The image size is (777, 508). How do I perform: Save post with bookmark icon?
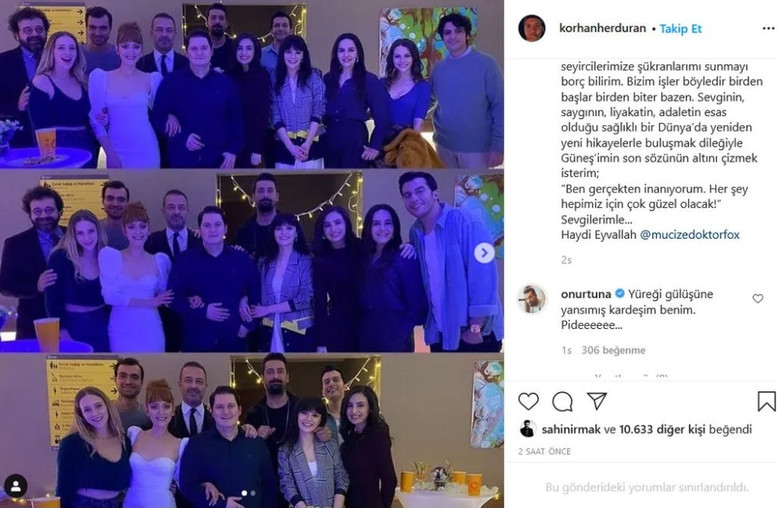coord(766,401)
